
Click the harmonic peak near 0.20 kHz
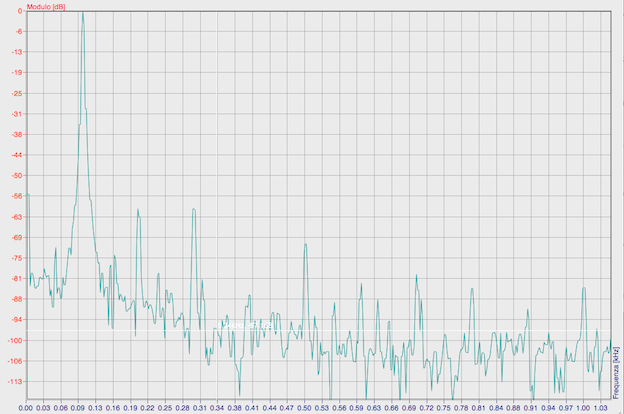pos(138,214)
